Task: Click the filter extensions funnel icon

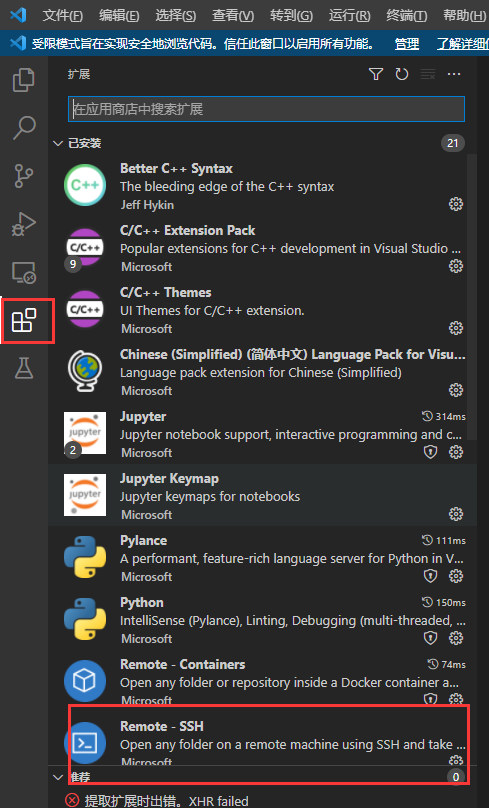Action: pos(376,74)
